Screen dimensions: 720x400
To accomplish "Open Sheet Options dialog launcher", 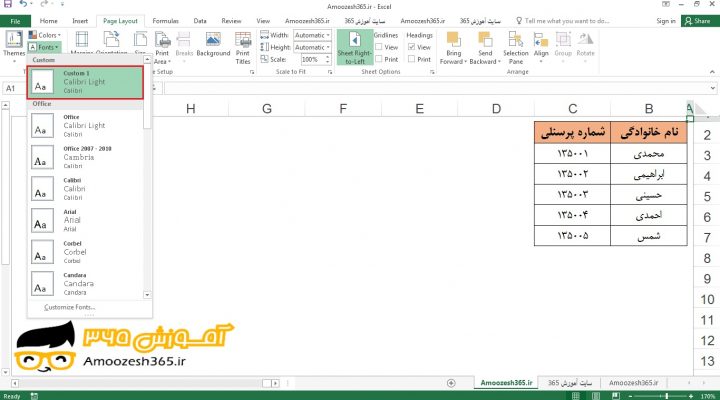I will click(432, 72).
